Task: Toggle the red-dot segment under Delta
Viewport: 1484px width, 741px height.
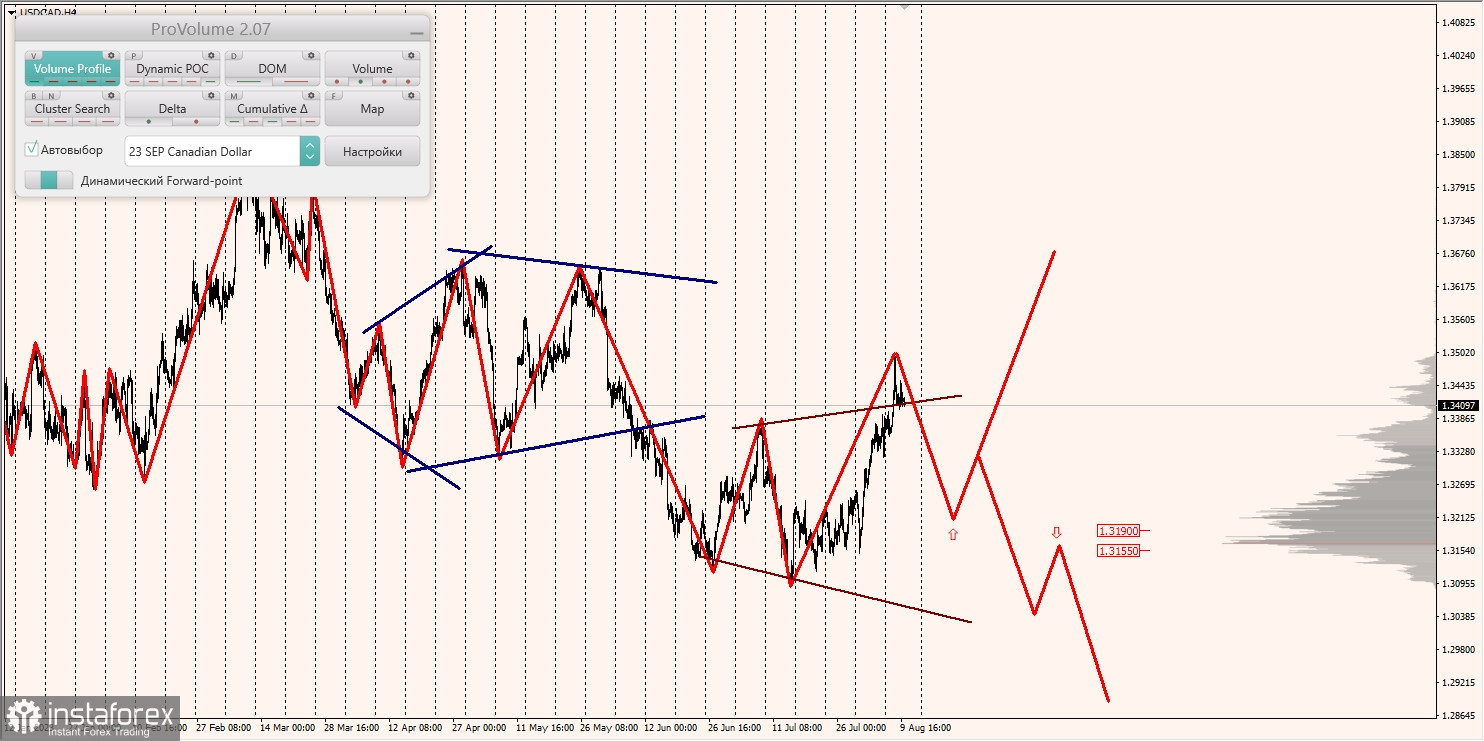Action: pos(196,121)
